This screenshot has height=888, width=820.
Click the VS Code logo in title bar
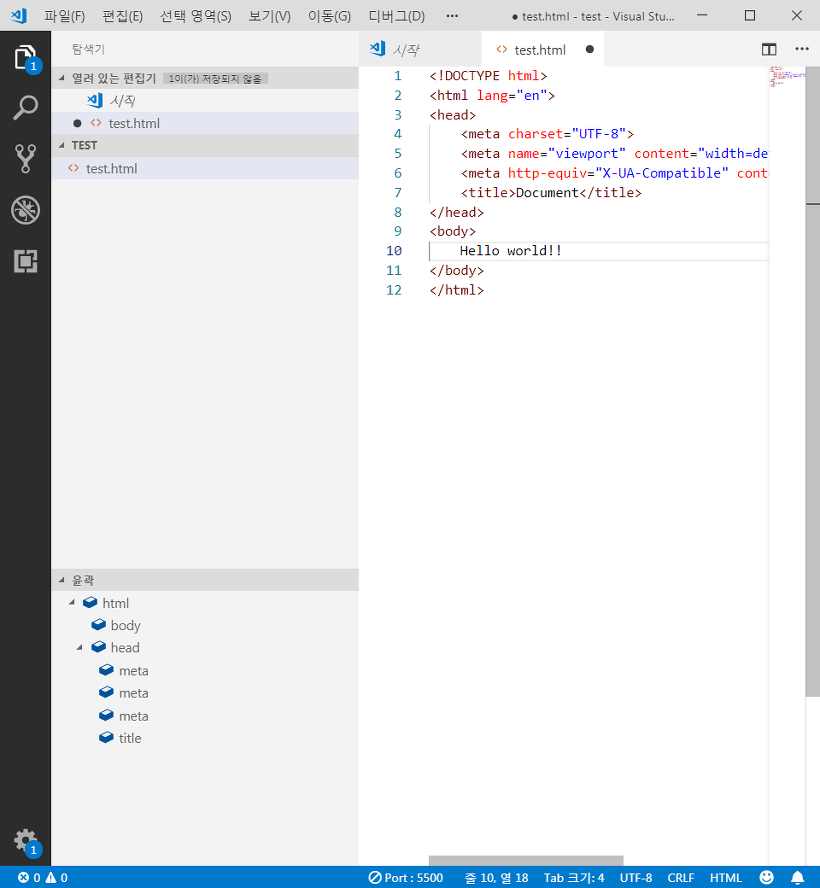(18, 16)
